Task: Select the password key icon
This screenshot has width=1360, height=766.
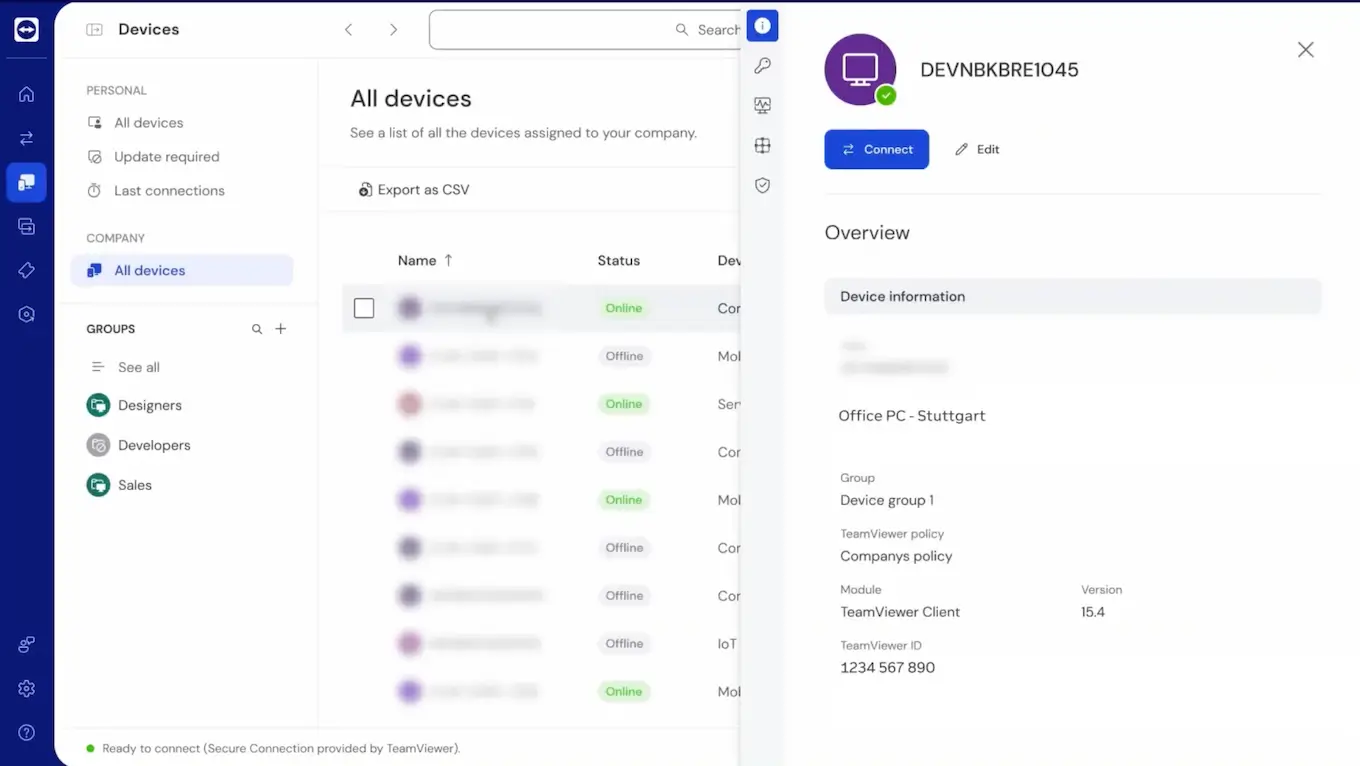Action: [762, 65]
